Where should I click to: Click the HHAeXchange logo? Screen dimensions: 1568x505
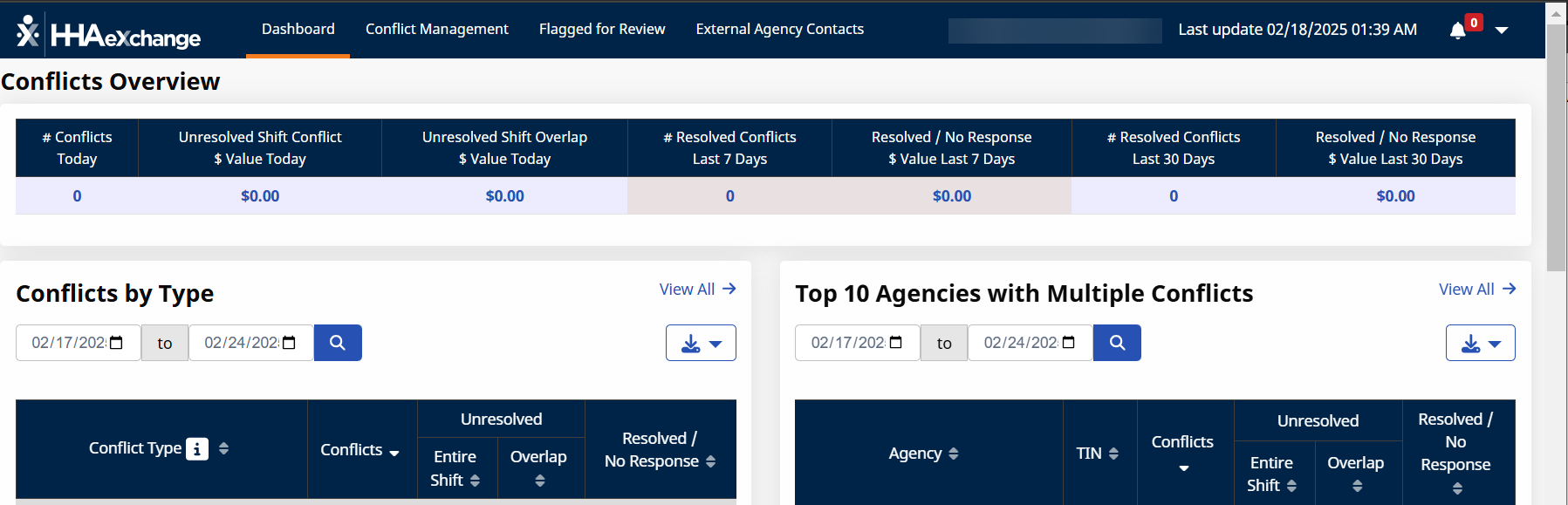point(109,33)
